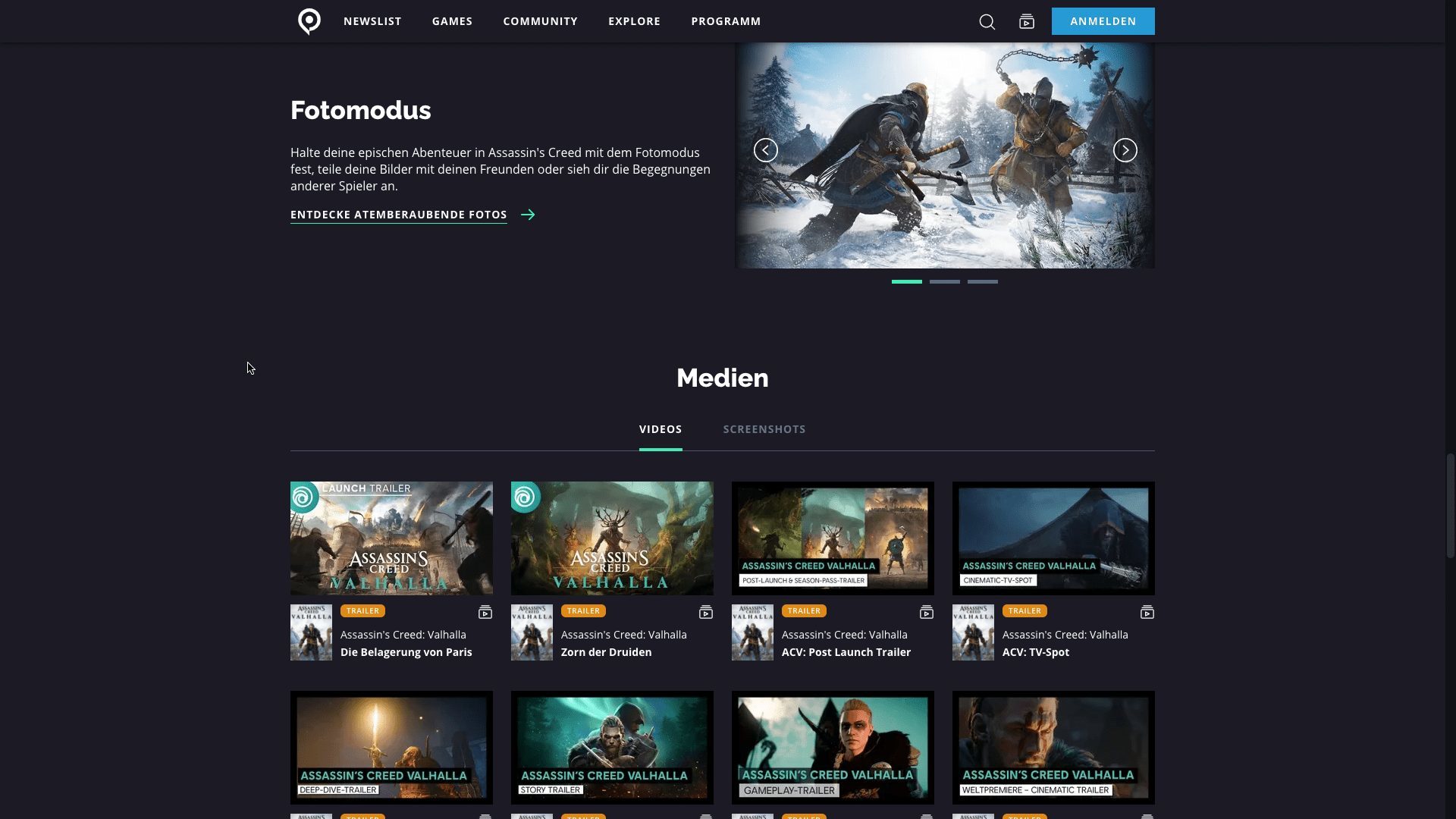Image resolution: width=1456 pixels, height=819 pixels.
Task: Open the Programm menu item
Action: click(726, 21)
